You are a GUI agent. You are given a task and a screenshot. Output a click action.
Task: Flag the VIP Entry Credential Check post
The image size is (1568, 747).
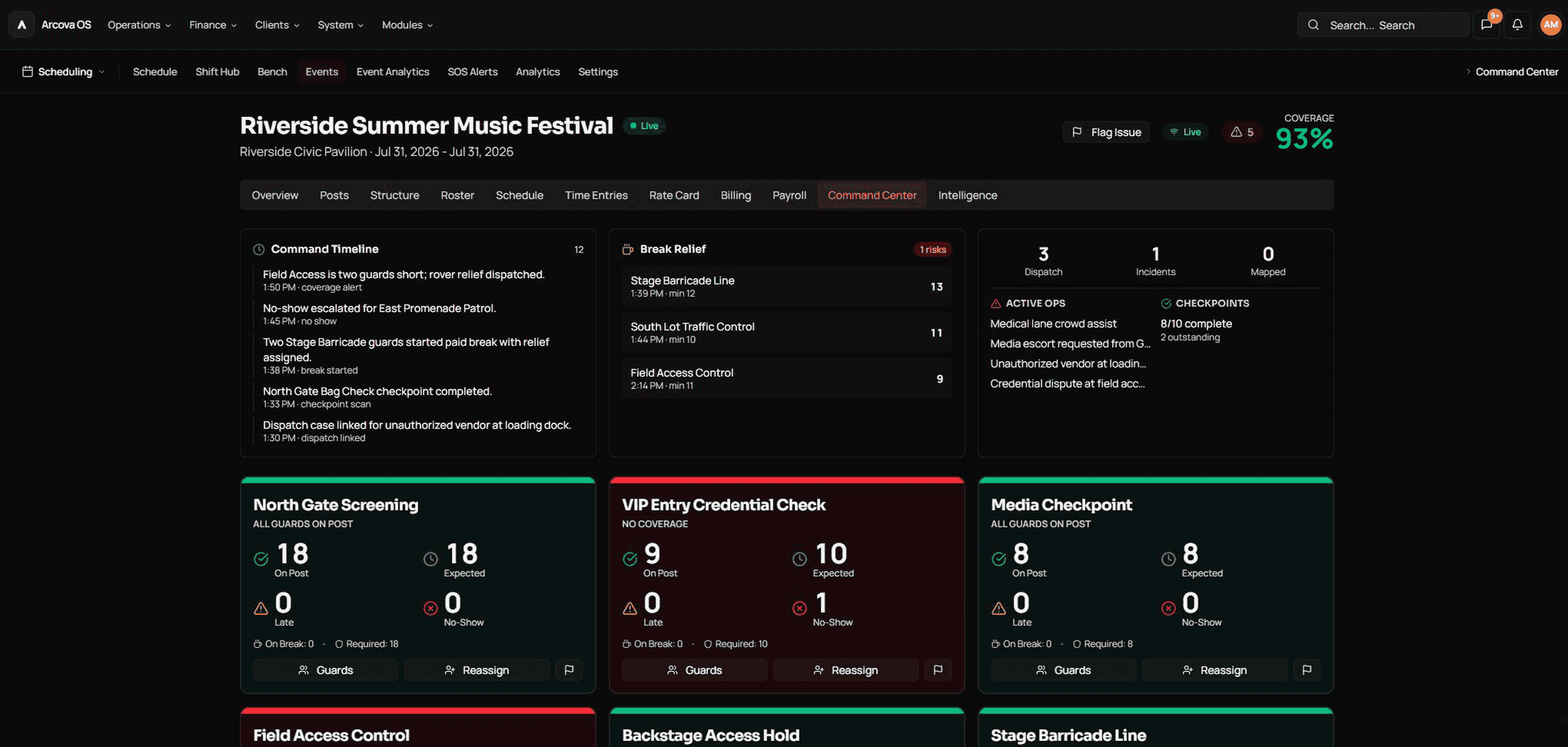[938, 670]
